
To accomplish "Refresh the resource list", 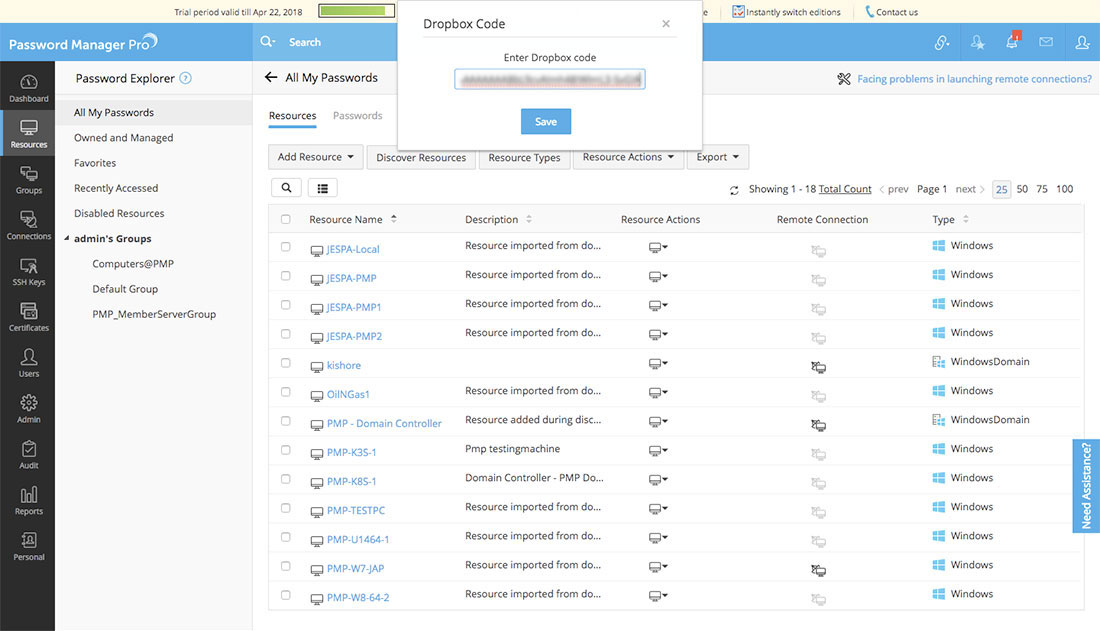I will coord(734,190).
